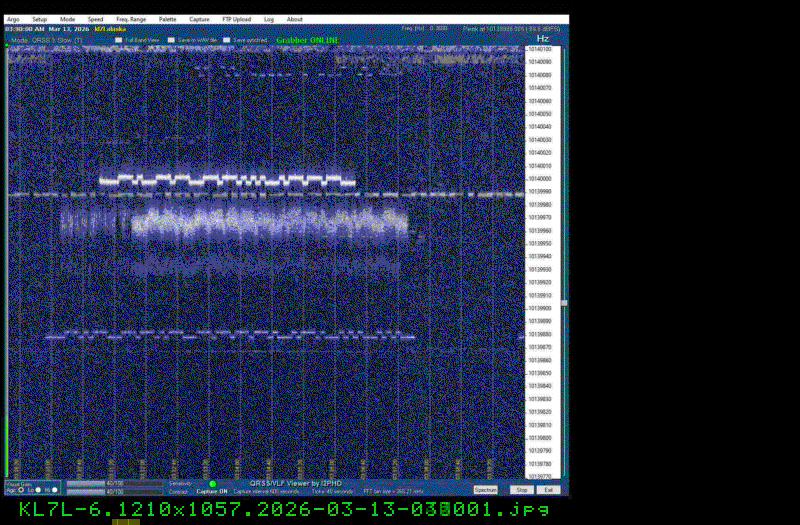Toggle the Save in WAV file checkbox
The image size is (800, 525).
(171, 40)
